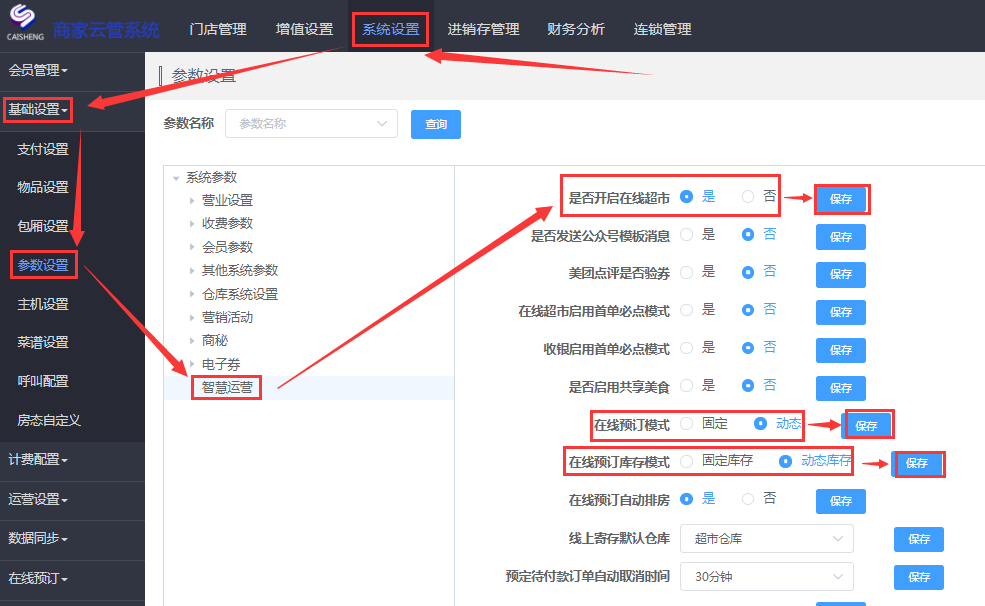
Task: Choose 固定库存 for 在线预订库存模式
Action: tap(687, 462)
